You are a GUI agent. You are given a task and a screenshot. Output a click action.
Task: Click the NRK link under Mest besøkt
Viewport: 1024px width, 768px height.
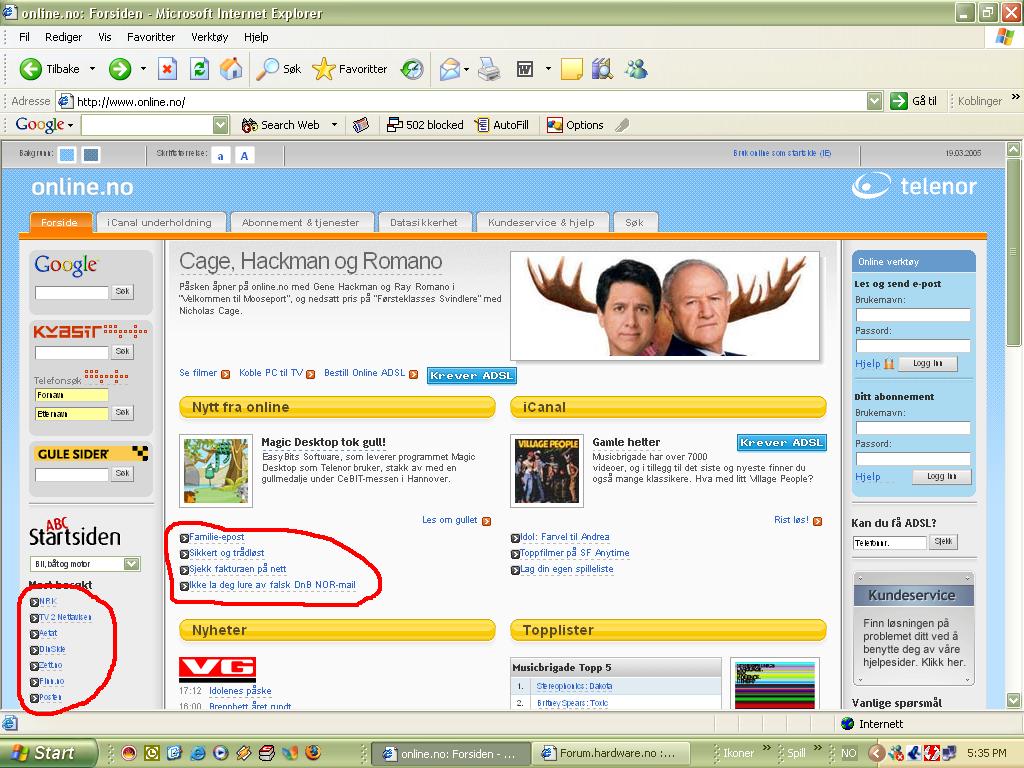[x=48, y=601]
